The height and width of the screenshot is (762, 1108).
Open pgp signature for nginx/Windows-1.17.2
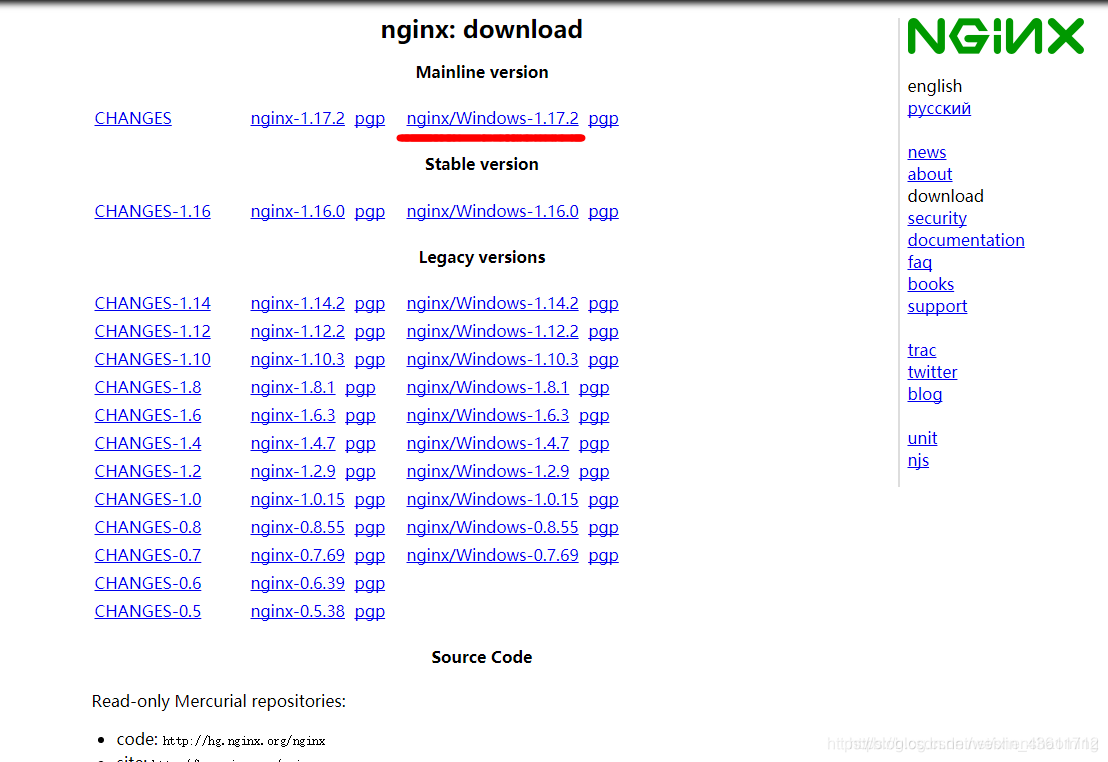click(603, 119)
